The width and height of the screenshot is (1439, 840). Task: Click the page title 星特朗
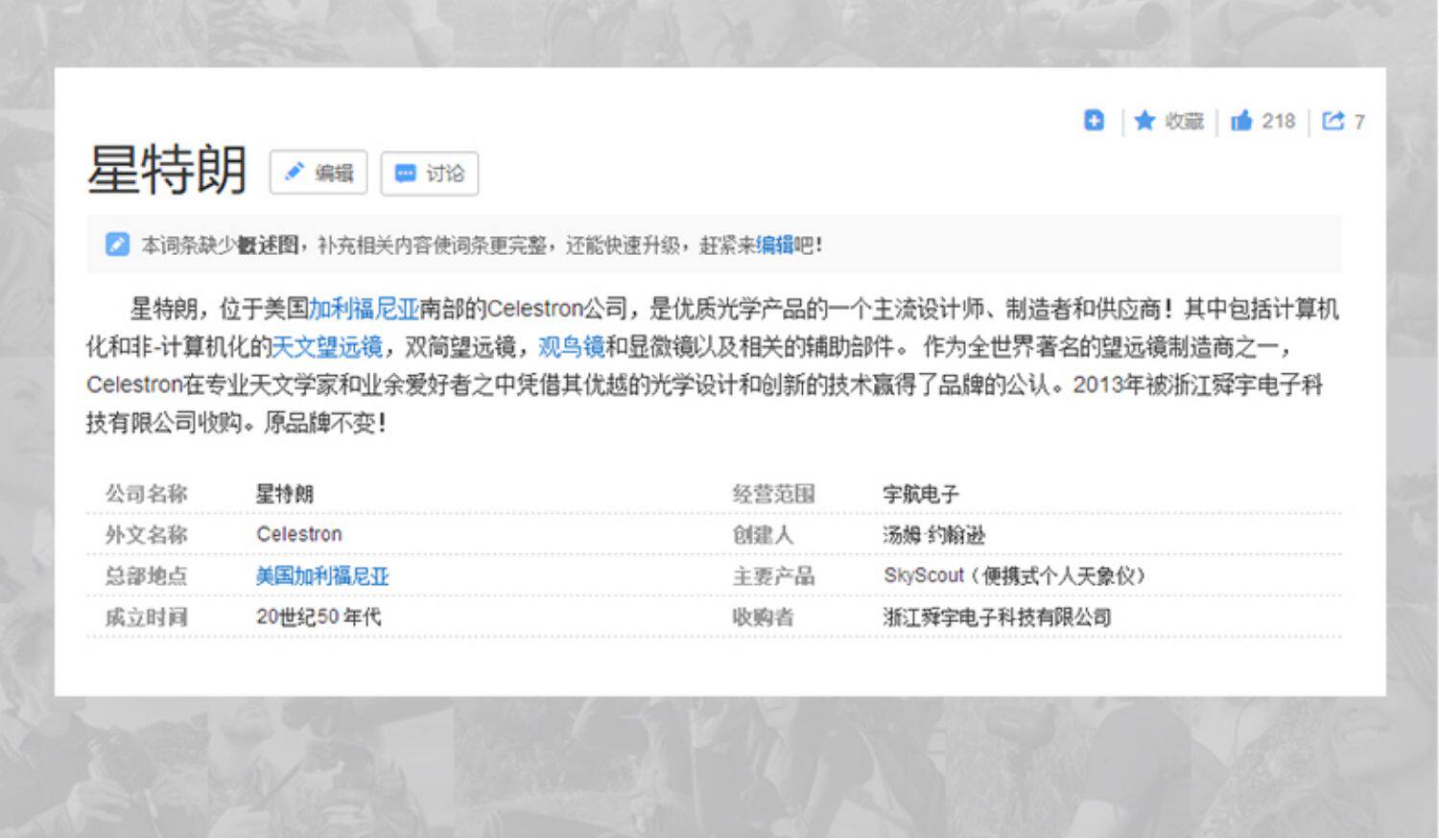click(x=167, y=170)
